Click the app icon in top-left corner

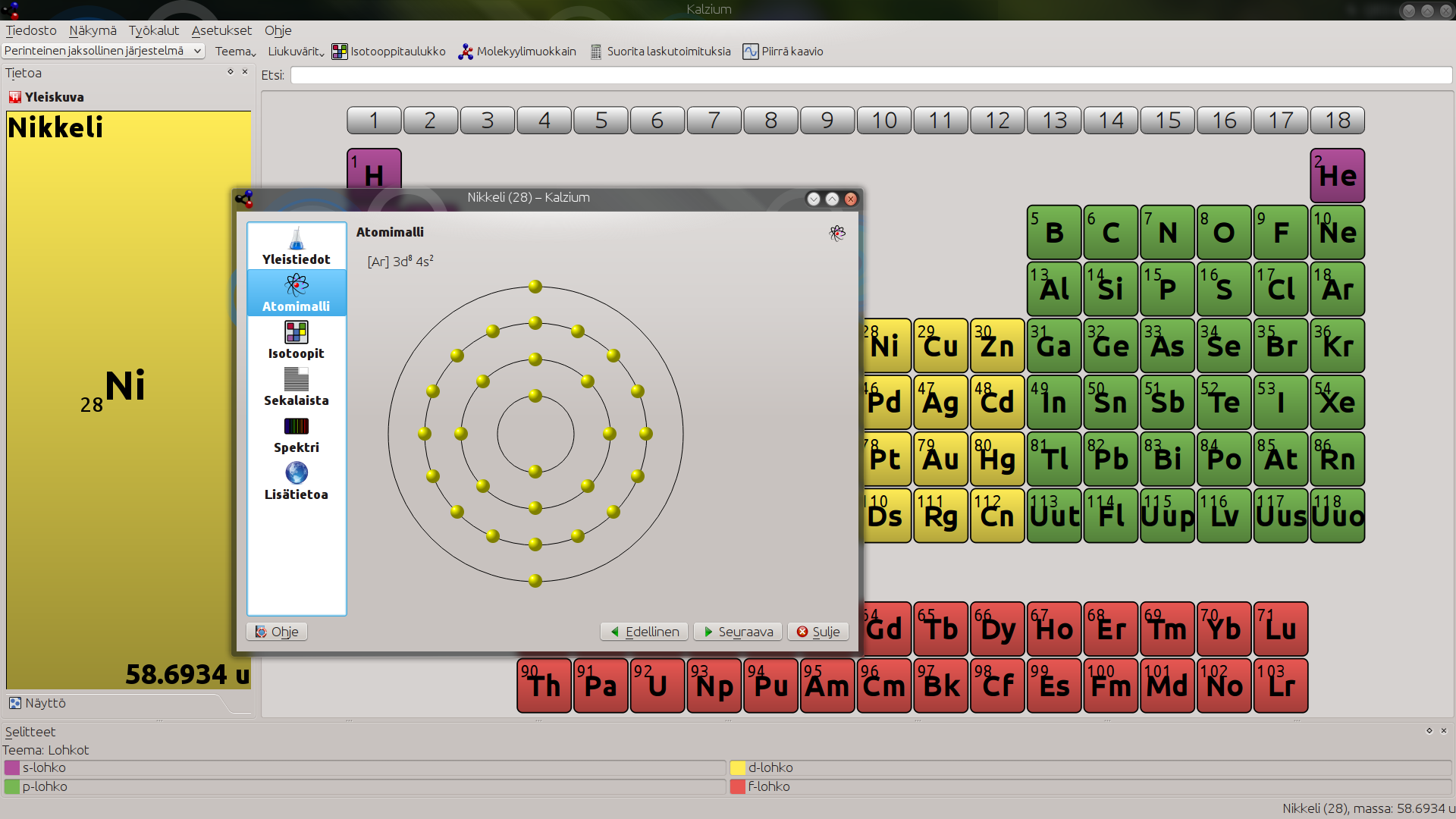tap(11, 10)
